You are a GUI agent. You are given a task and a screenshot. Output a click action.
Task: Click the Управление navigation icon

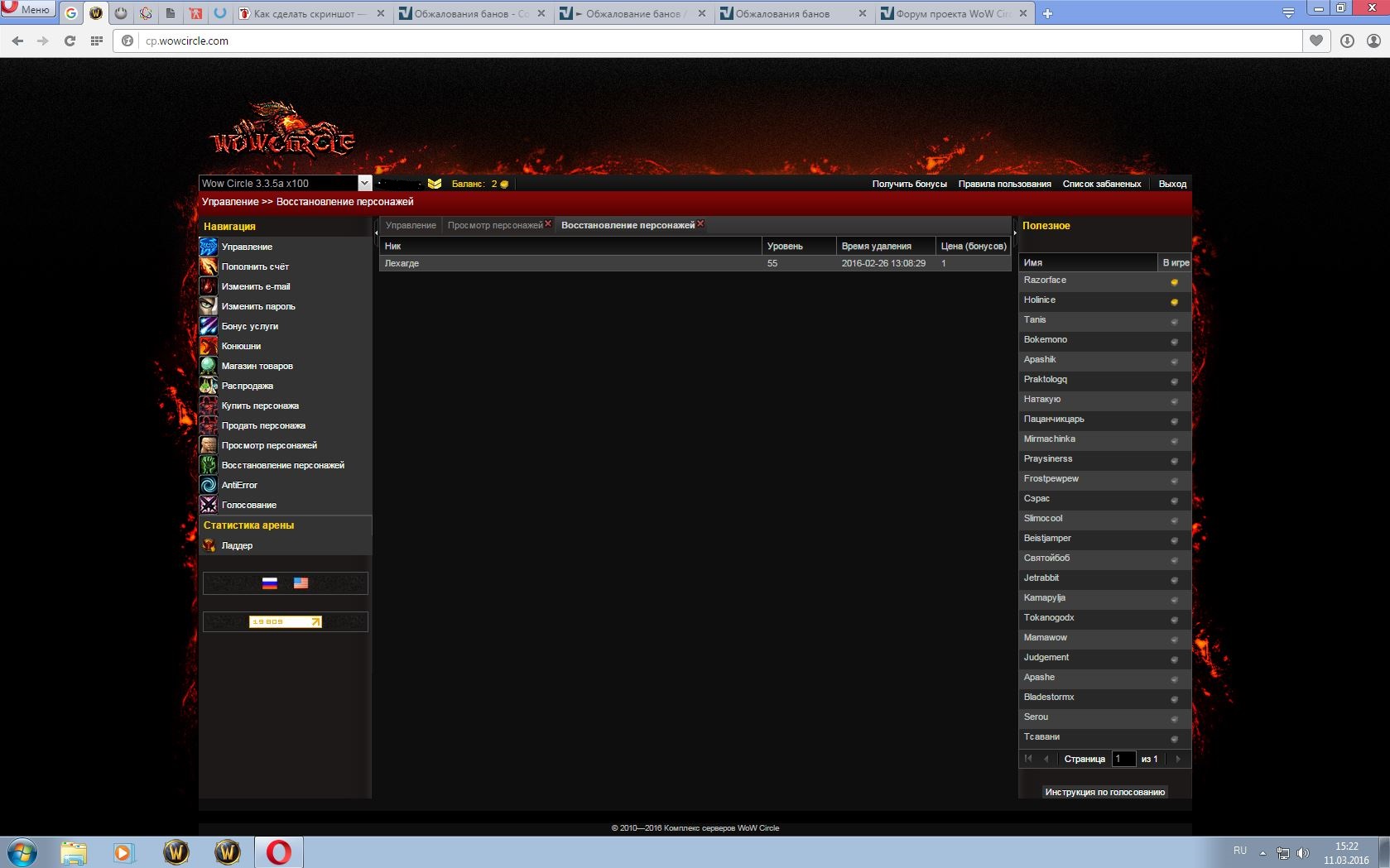pyautogui.click(x=209, y=247)
